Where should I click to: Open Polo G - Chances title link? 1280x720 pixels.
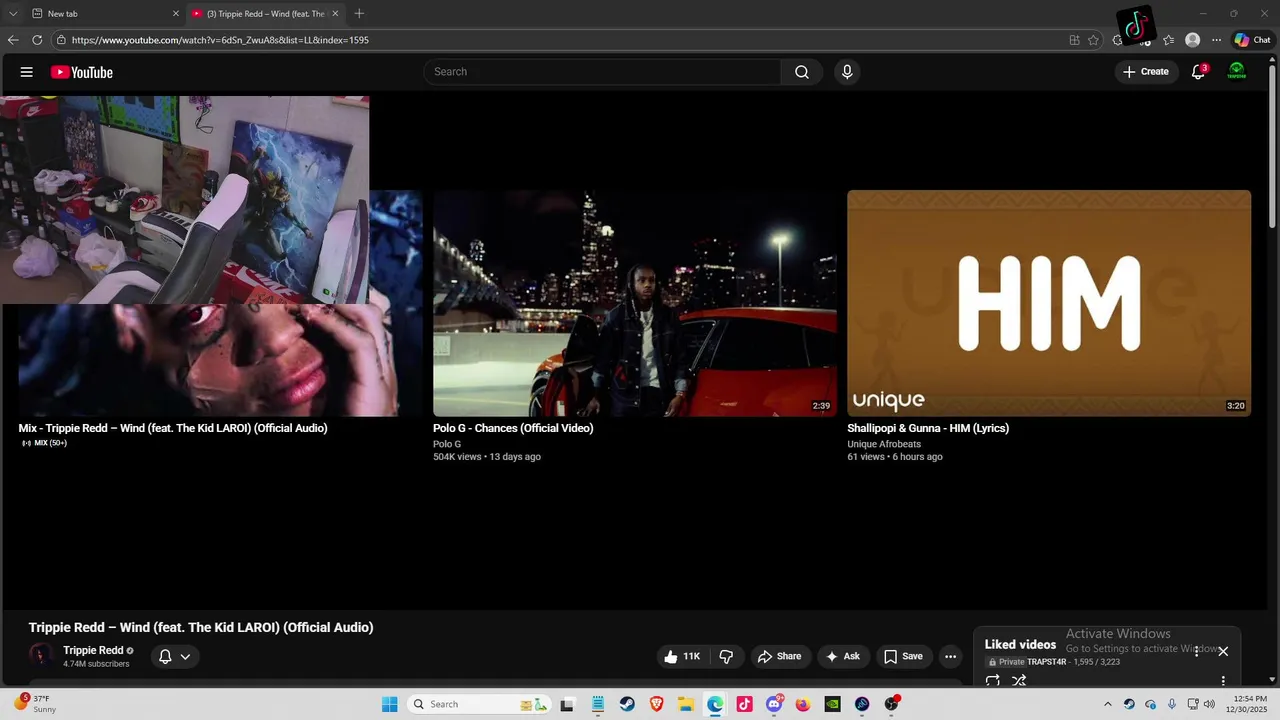(513, 428)
